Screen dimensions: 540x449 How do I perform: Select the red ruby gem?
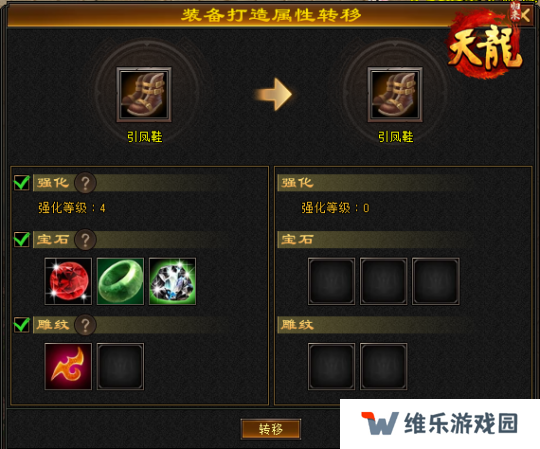coord(68,281)
